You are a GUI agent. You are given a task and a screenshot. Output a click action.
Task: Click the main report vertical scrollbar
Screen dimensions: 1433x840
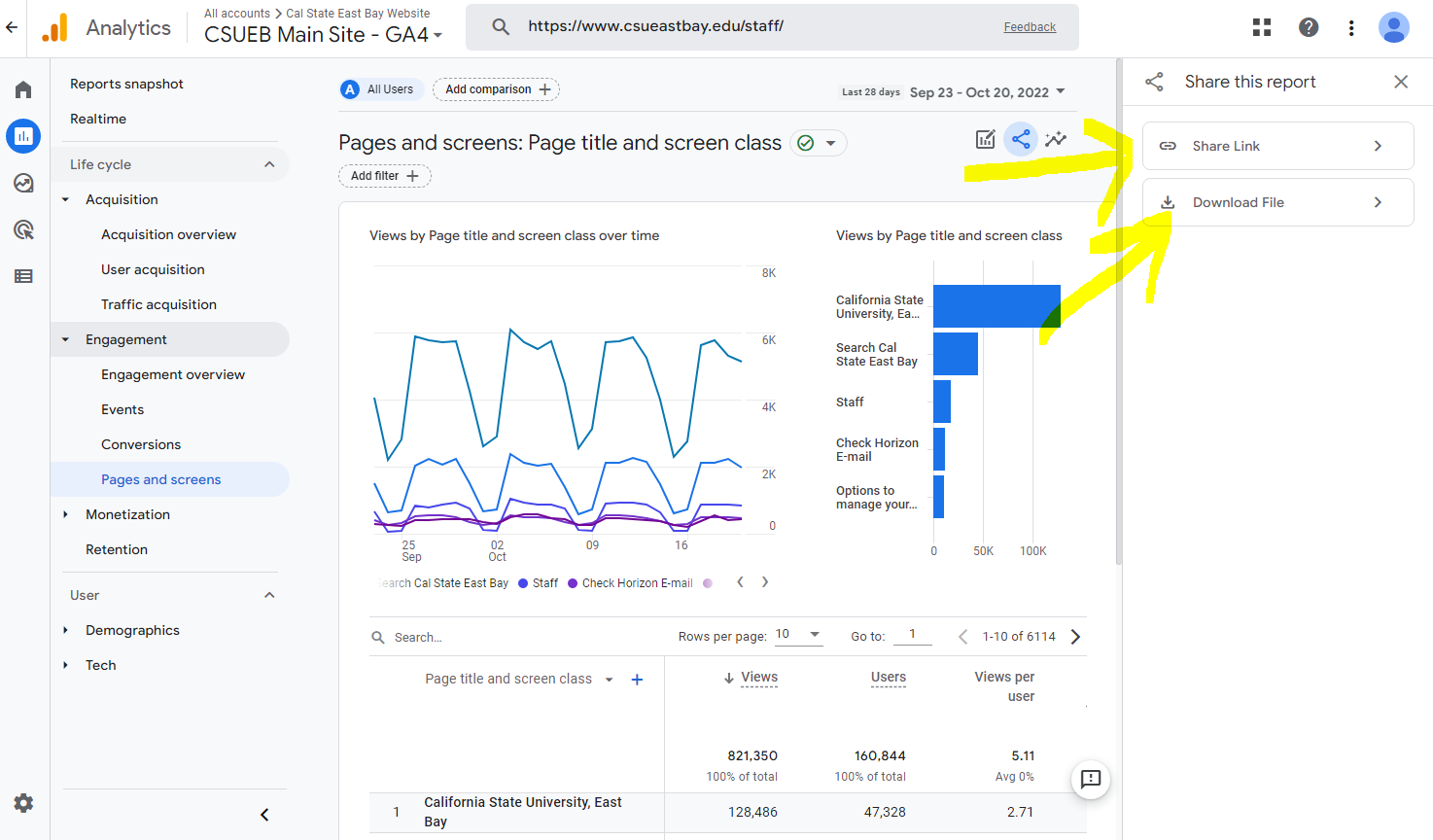tap(1118, 311)
